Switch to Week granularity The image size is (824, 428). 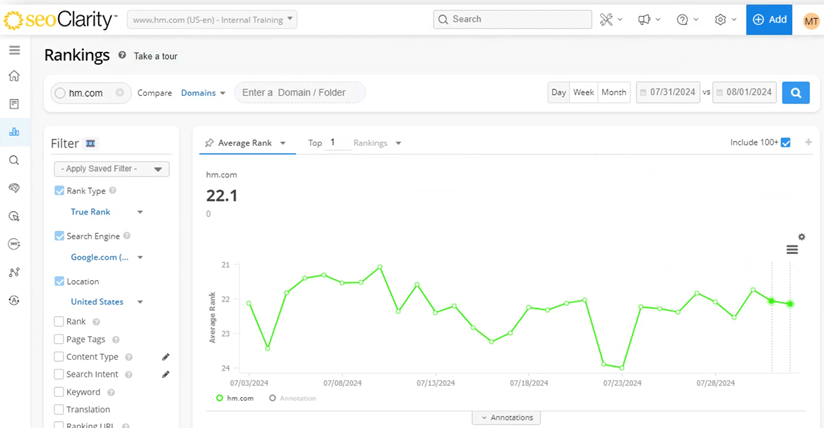[583, 92]
